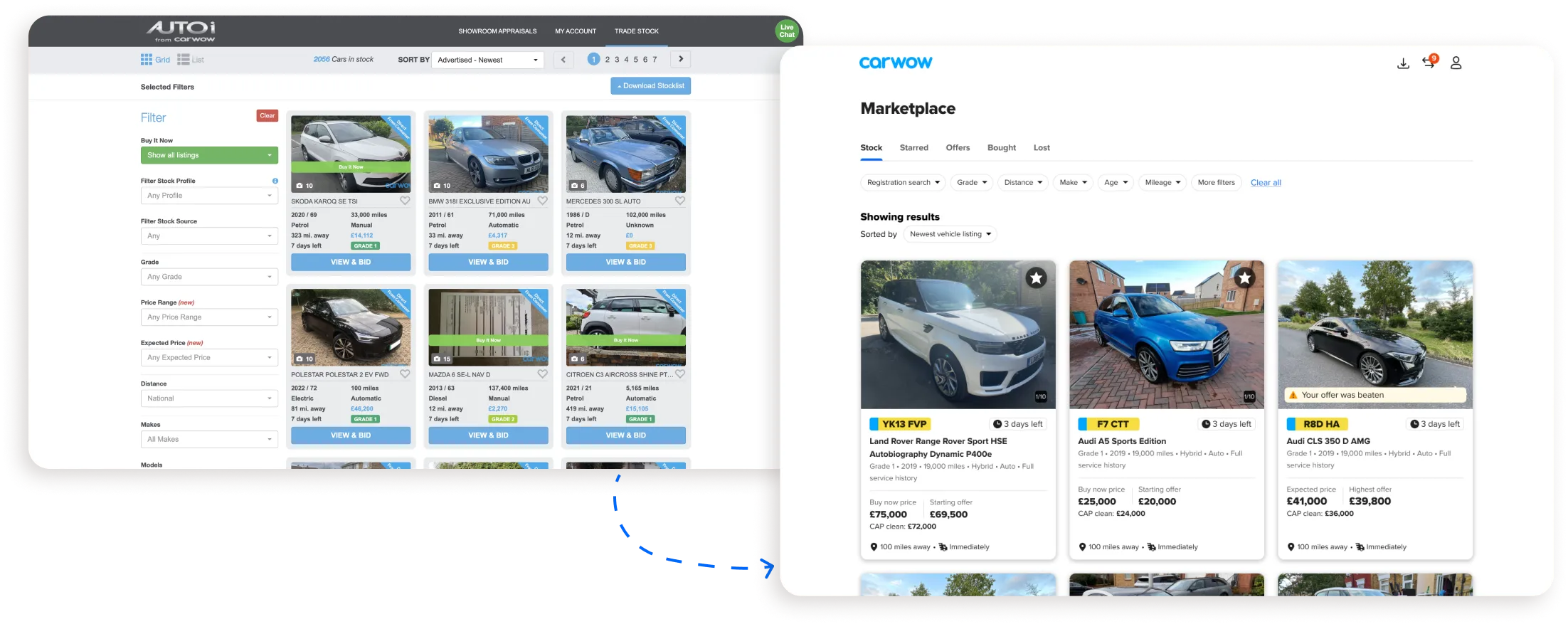Favorite the BMW 318i Exclusive Edition listing

[x=542, y=201]
